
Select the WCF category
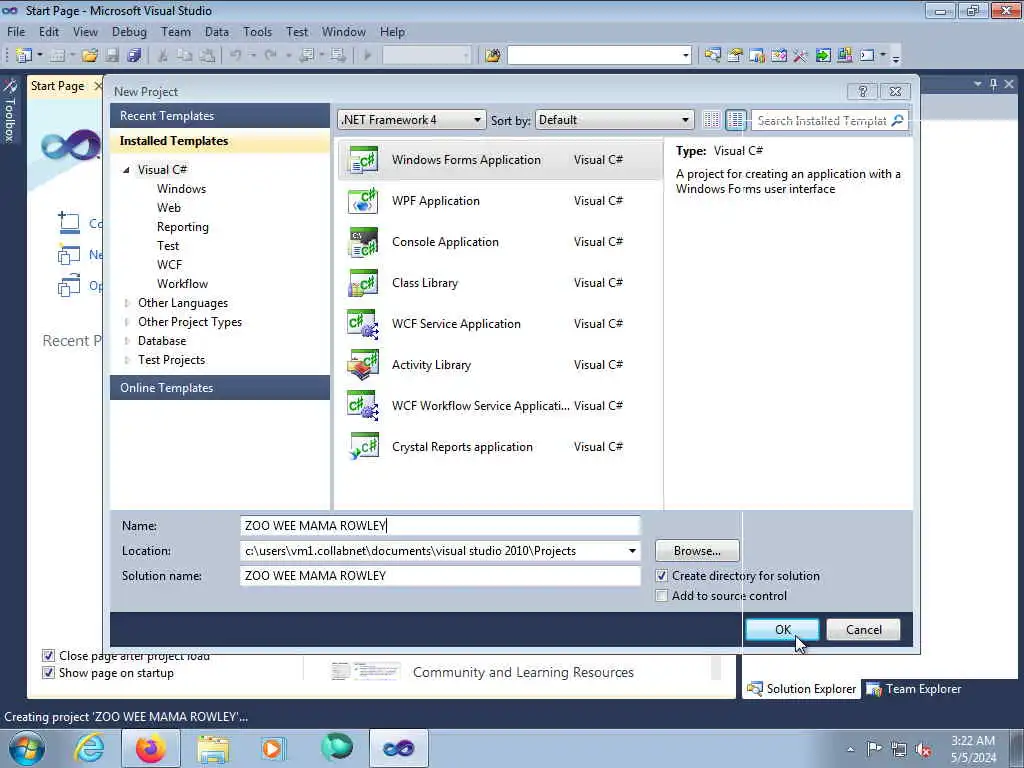[x=169, y=264]
